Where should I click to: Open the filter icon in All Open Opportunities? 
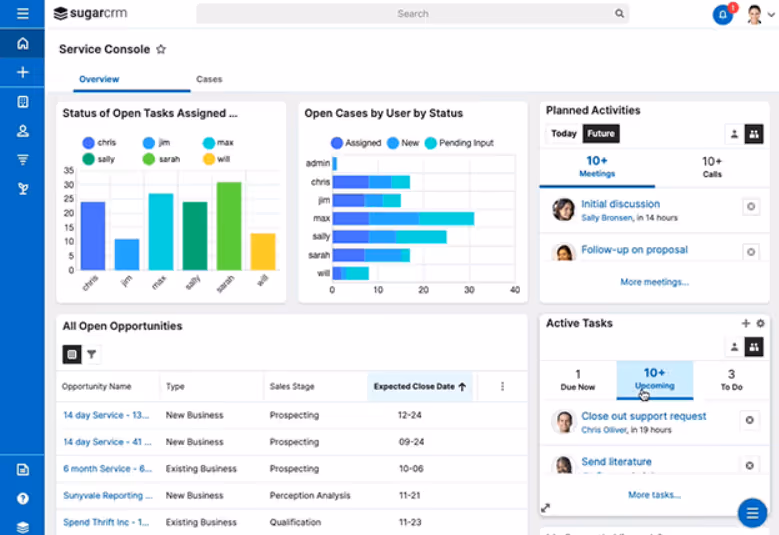pyautogui.click(x=91, y=354)
